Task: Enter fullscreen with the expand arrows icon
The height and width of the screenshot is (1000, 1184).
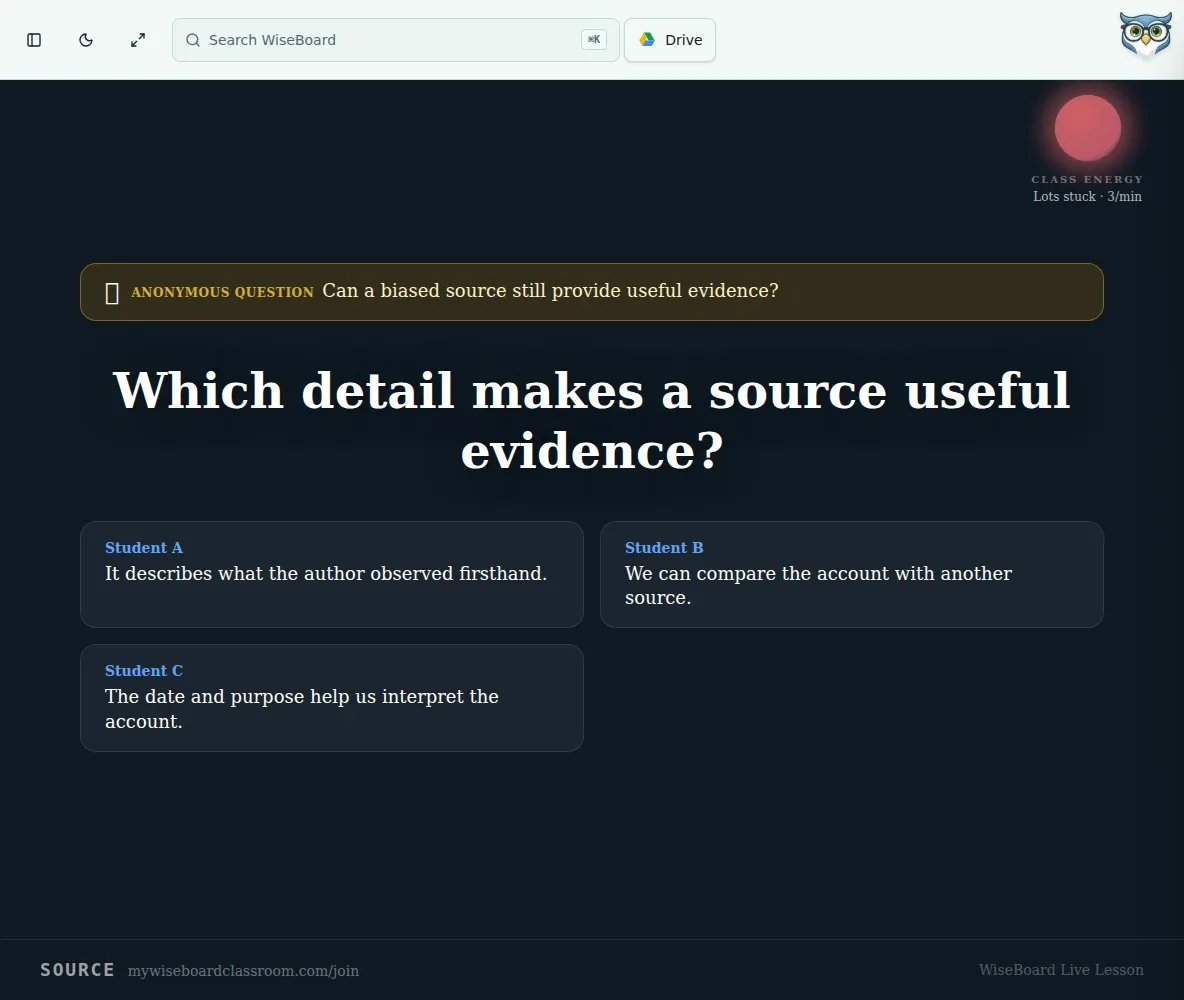Action: [137, 40]
